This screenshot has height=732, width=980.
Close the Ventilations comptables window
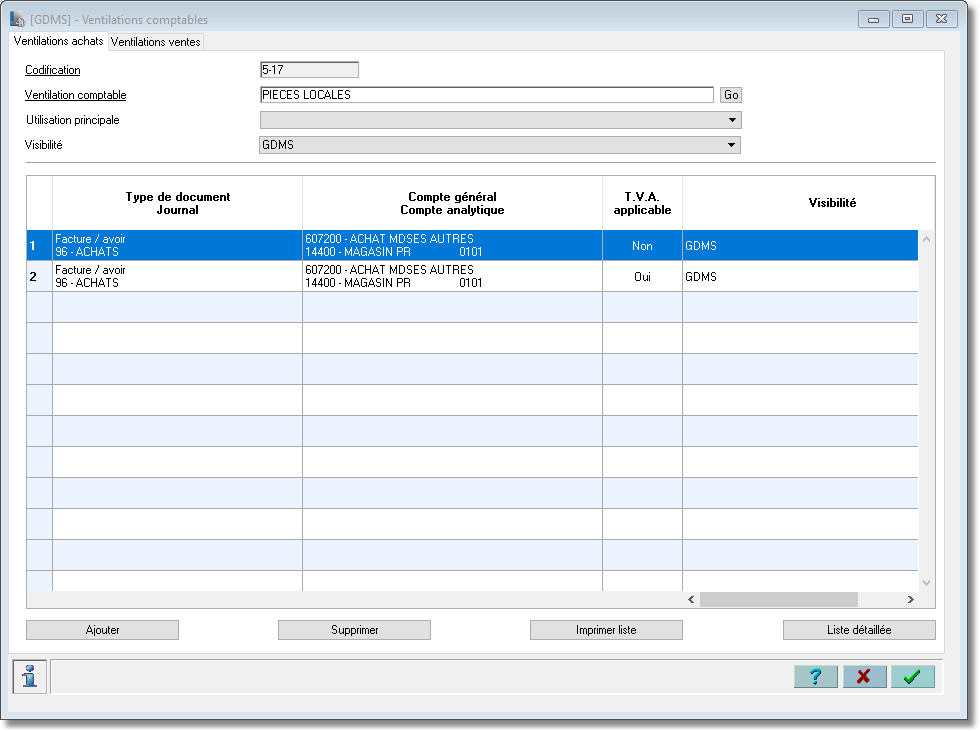click(x=941, y=19)
